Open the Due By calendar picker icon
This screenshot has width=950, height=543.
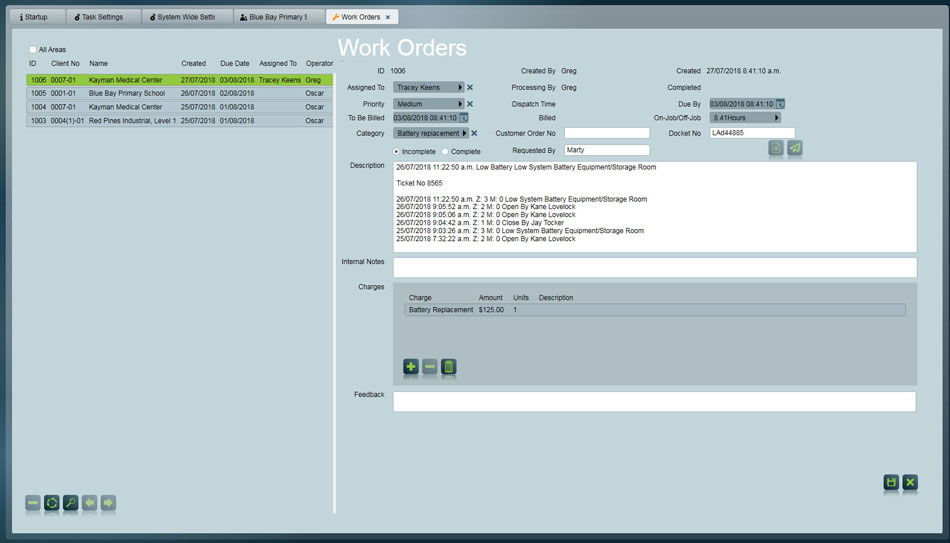point(780,104)
